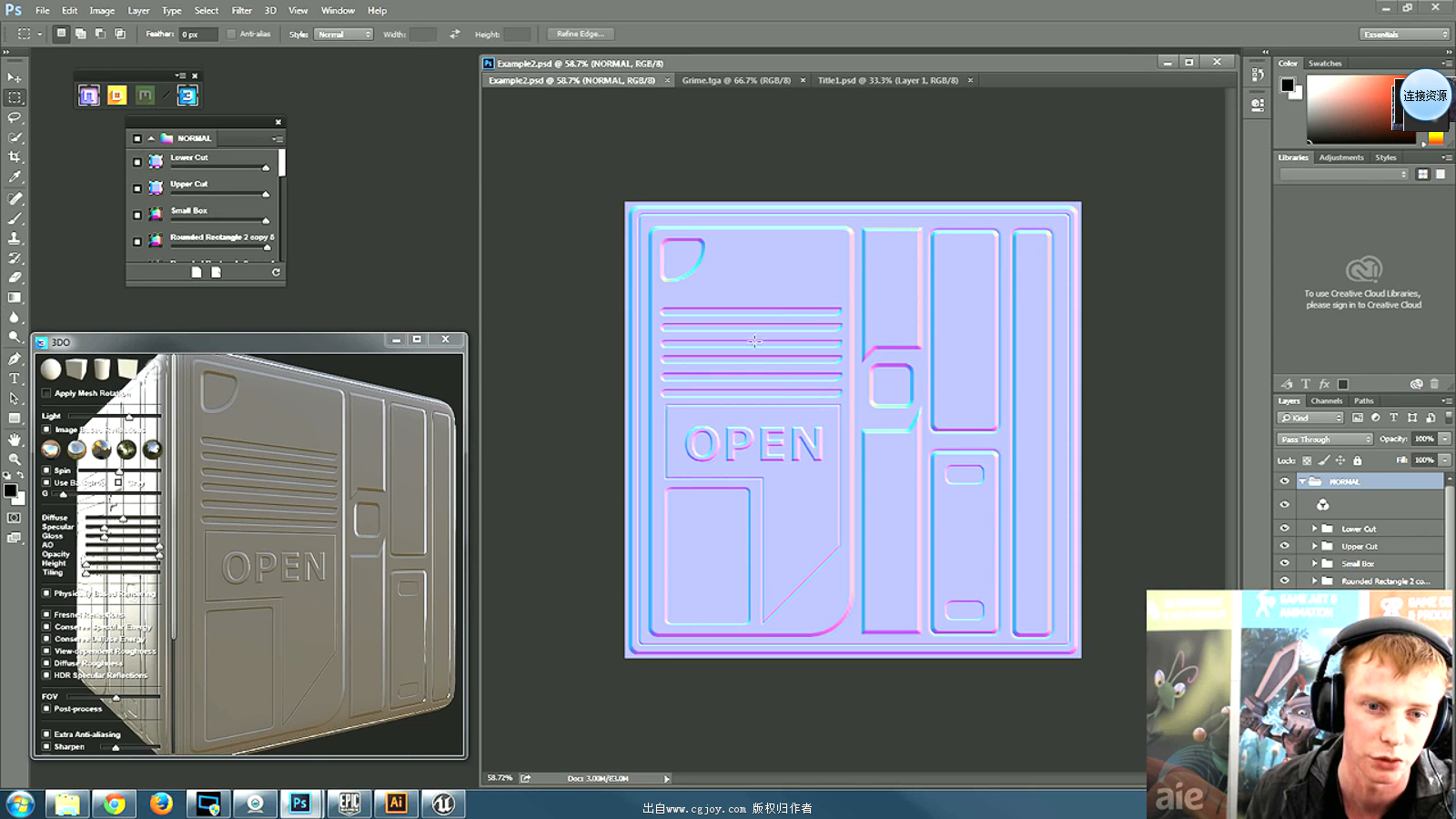Hide the Small Box layer group
The width and height of the screenshot is (1456, 819).
click(x=1285, y=563)
